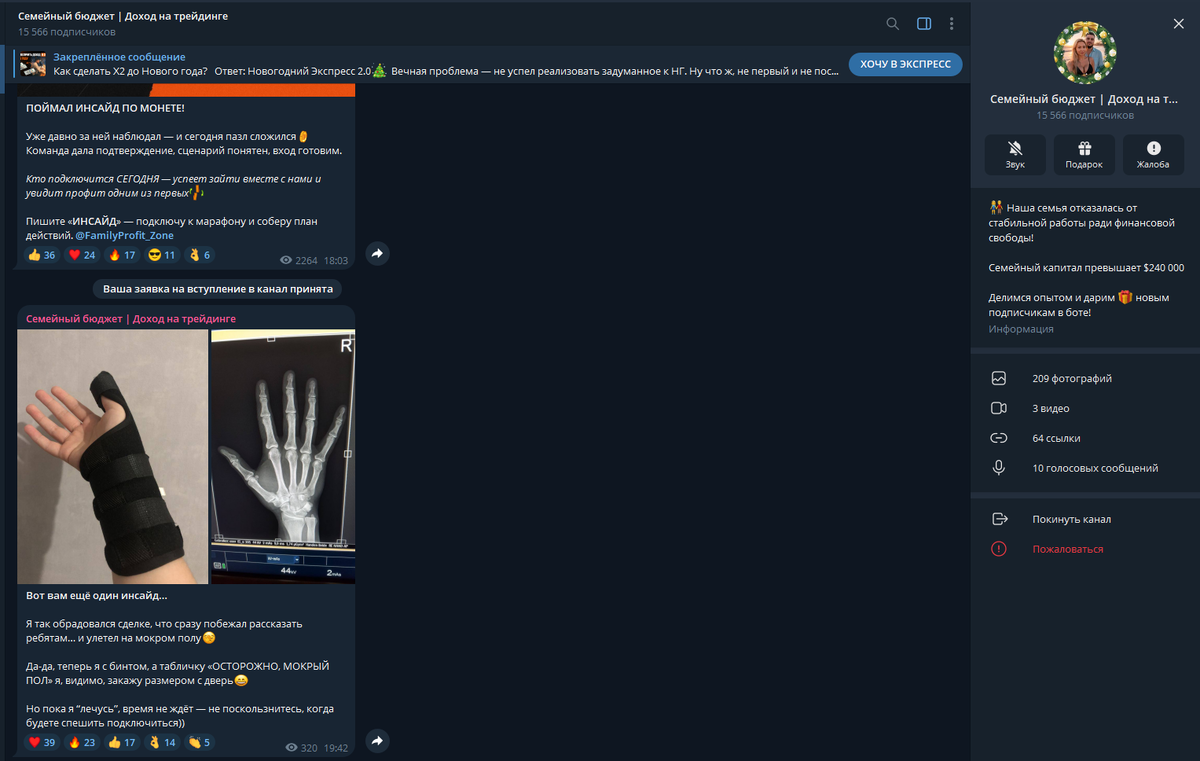The image size is (1200, 761).
Task: Click '15 566 подписчиков' in header
Action: click(x=67, y=32)
